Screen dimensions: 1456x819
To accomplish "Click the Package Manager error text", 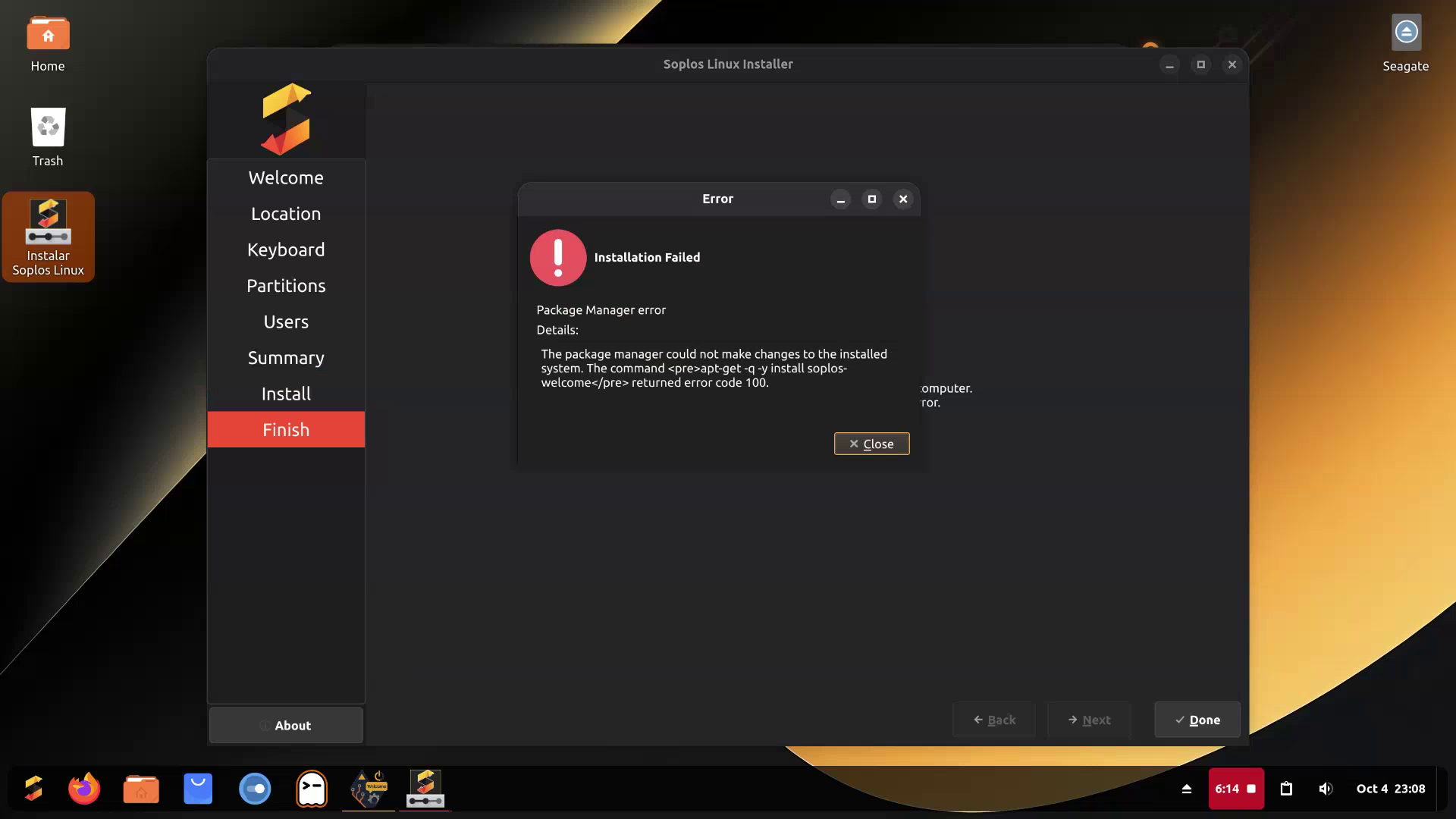I will point(601,310).
